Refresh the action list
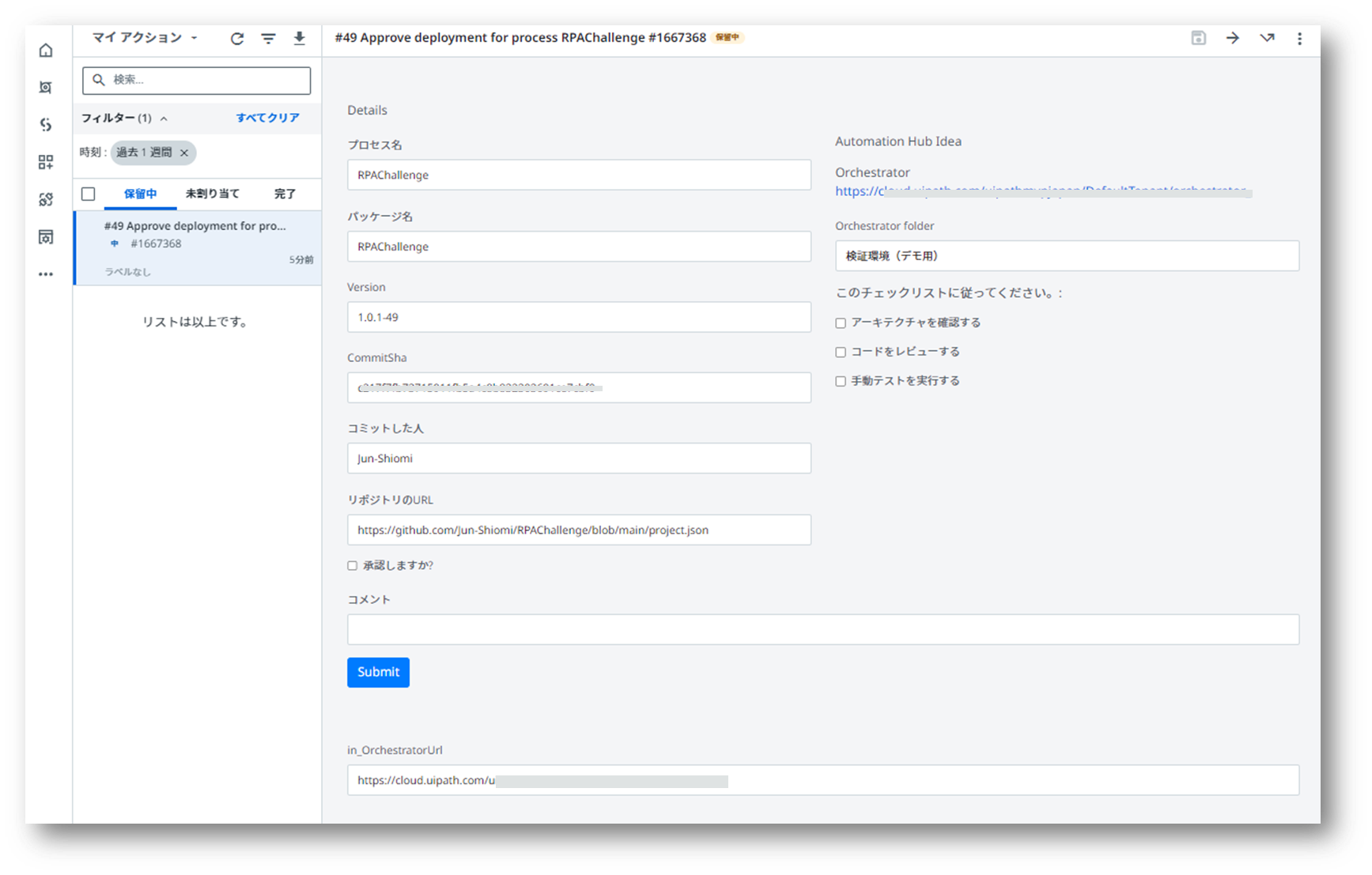 [237, 38]
